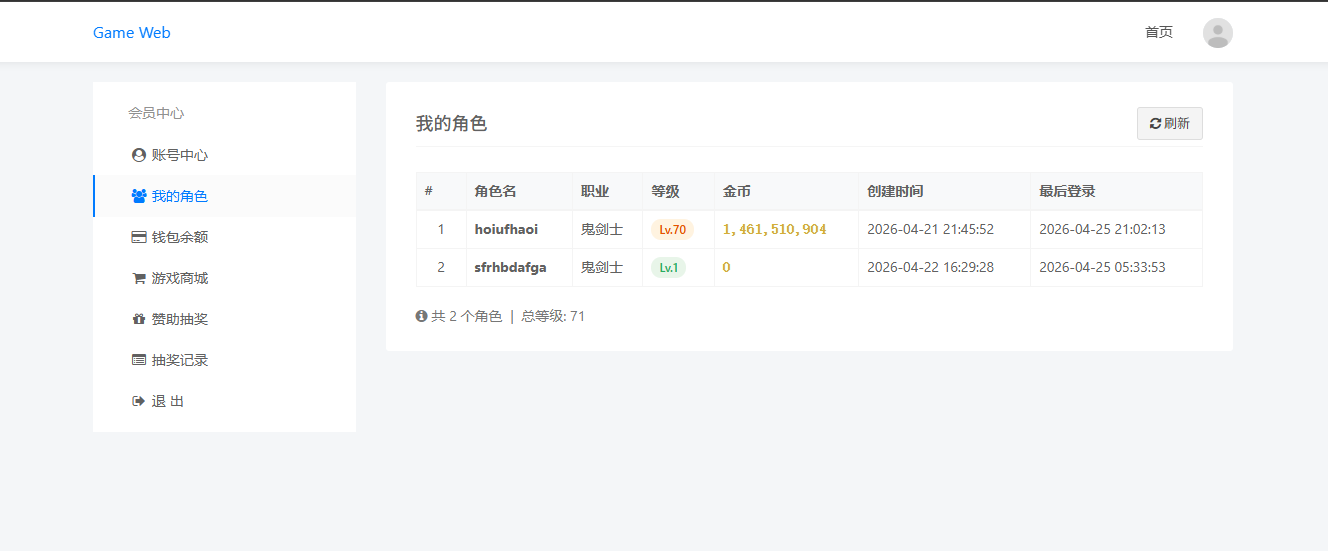Click gold amount 1,461,510,904

[x=775, y=229]
